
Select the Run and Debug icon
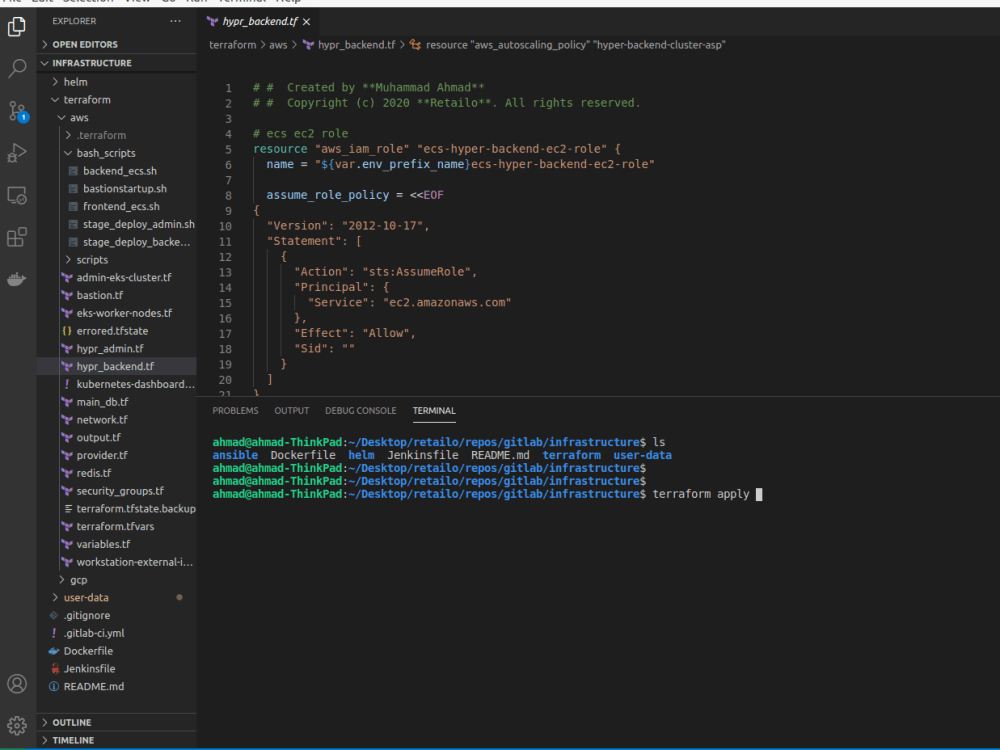pos(16,152)
